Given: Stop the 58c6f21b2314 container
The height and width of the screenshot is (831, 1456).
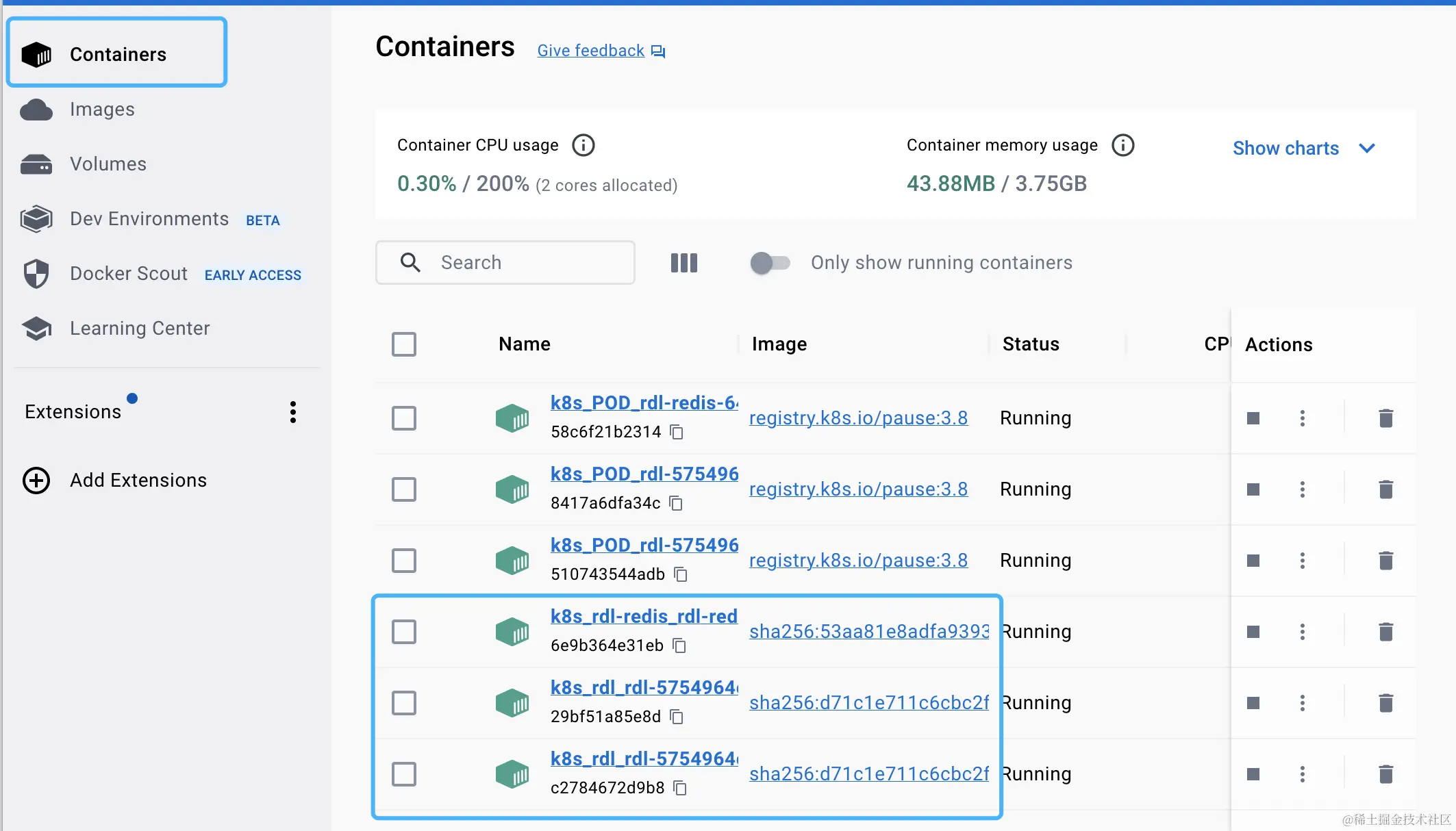Looking at the screenshot, I should coord(1253,418).
